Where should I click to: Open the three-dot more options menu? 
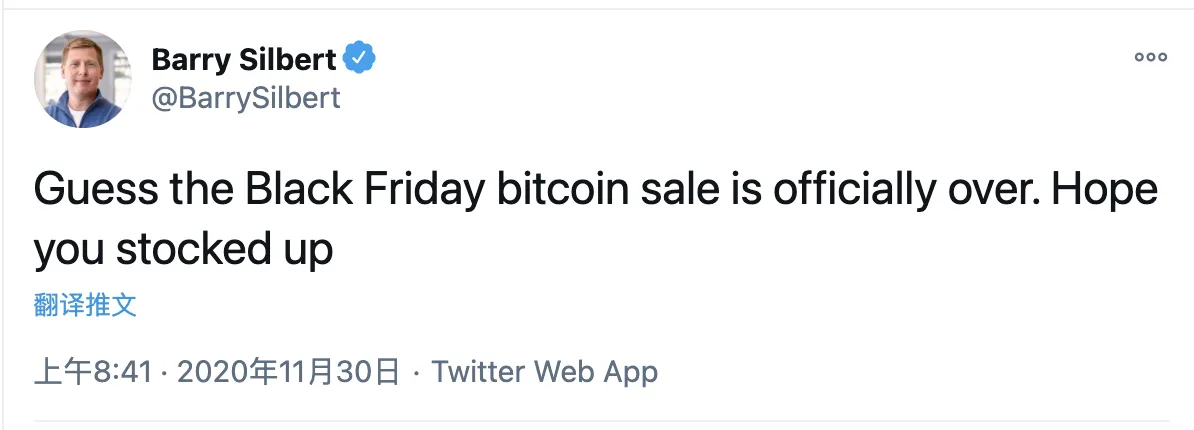1151,58
